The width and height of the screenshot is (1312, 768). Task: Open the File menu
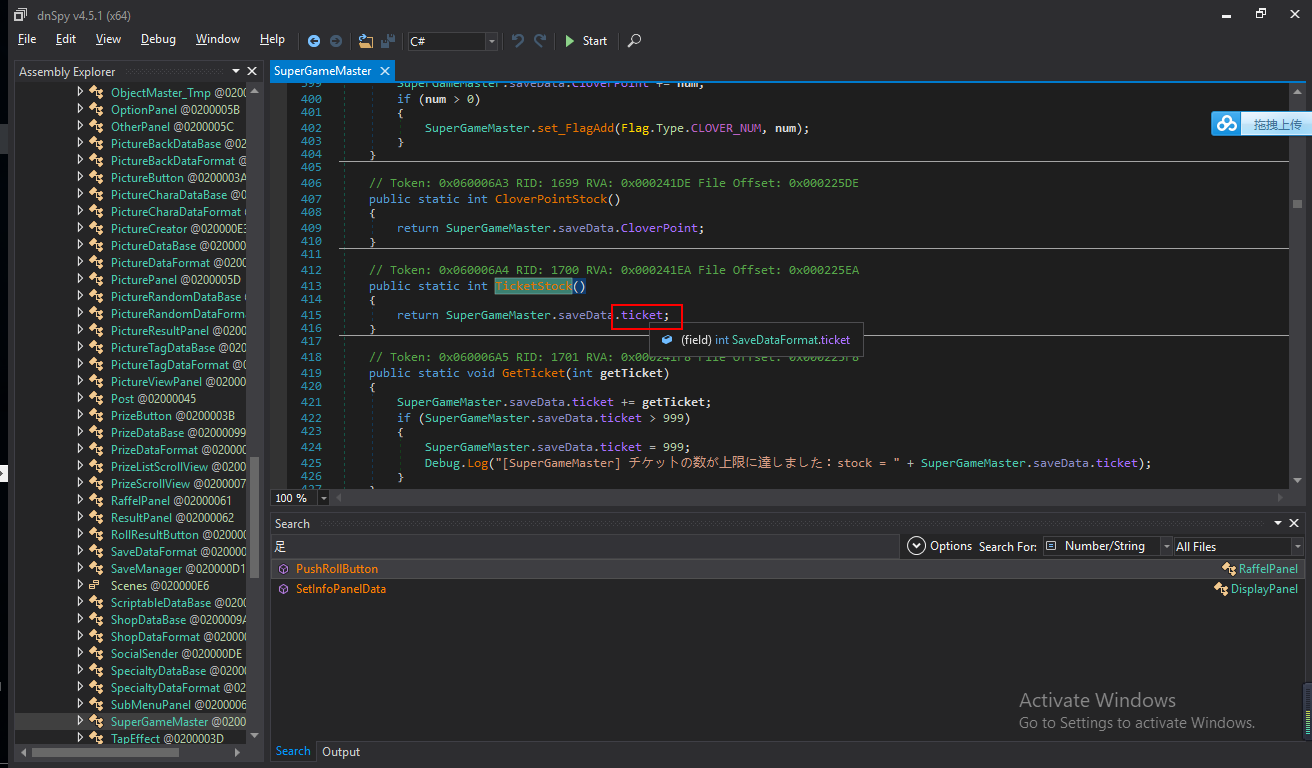pos(27,39)
